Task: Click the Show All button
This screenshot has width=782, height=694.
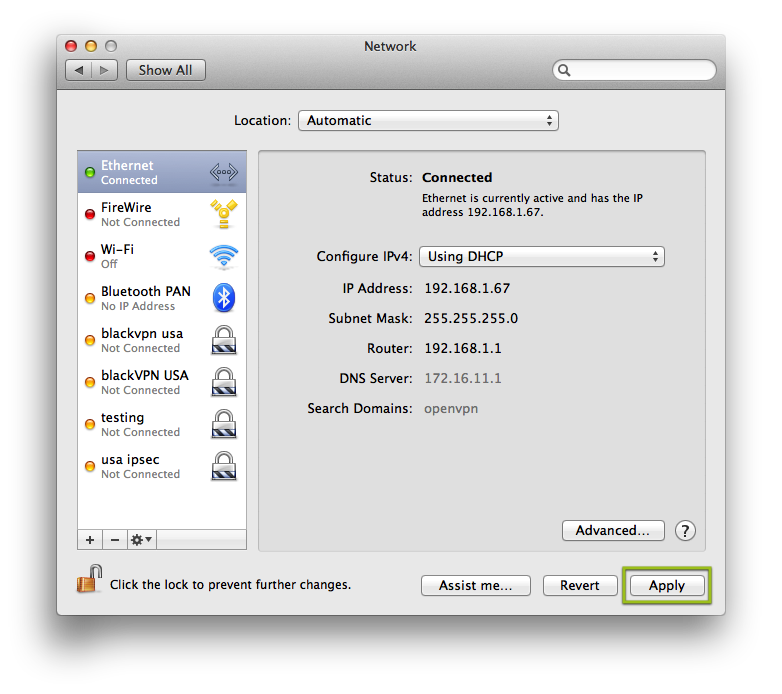Action: [x=166, y=70]
